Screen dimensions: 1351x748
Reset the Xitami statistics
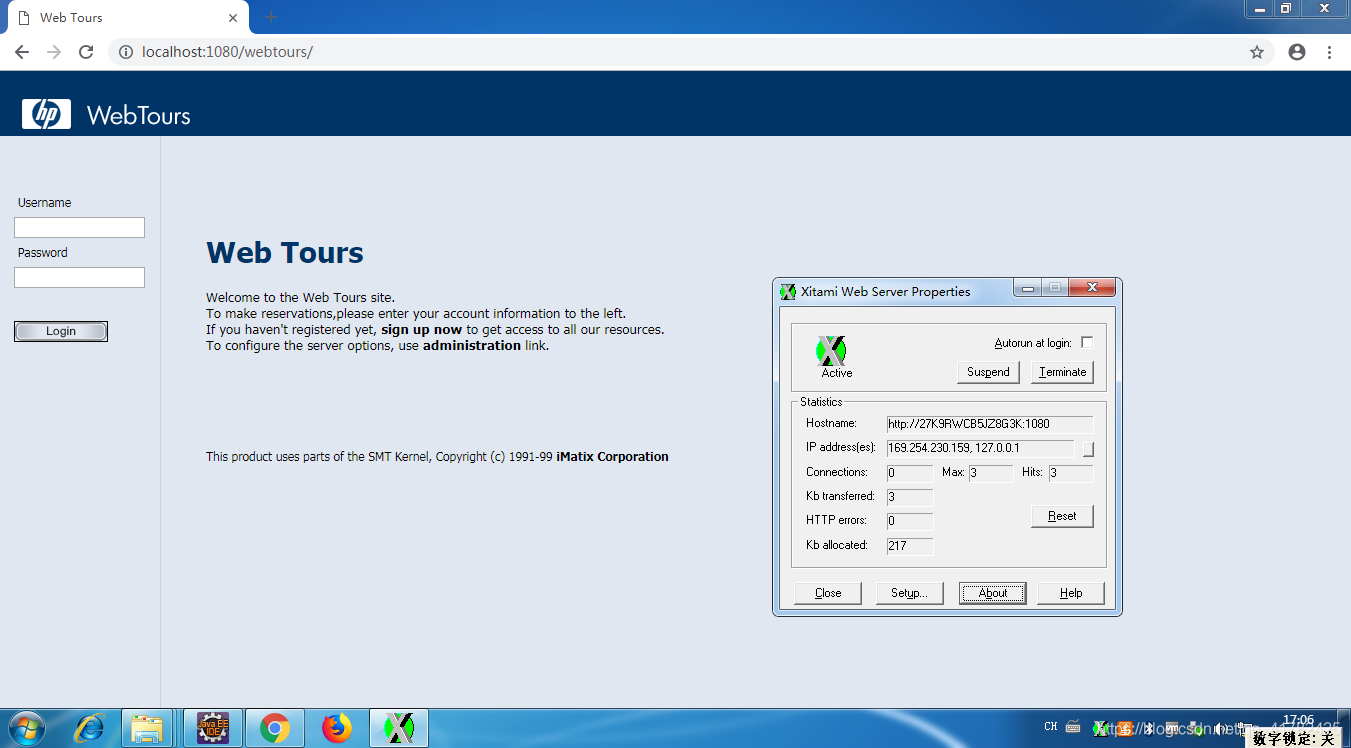(x=1062, y=516)
